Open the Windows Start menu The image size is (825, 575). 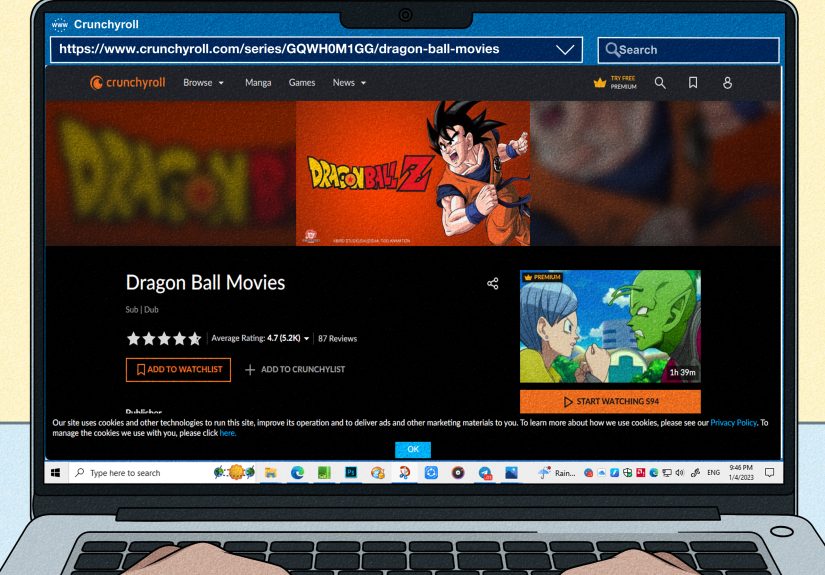(x=55, y=472)
